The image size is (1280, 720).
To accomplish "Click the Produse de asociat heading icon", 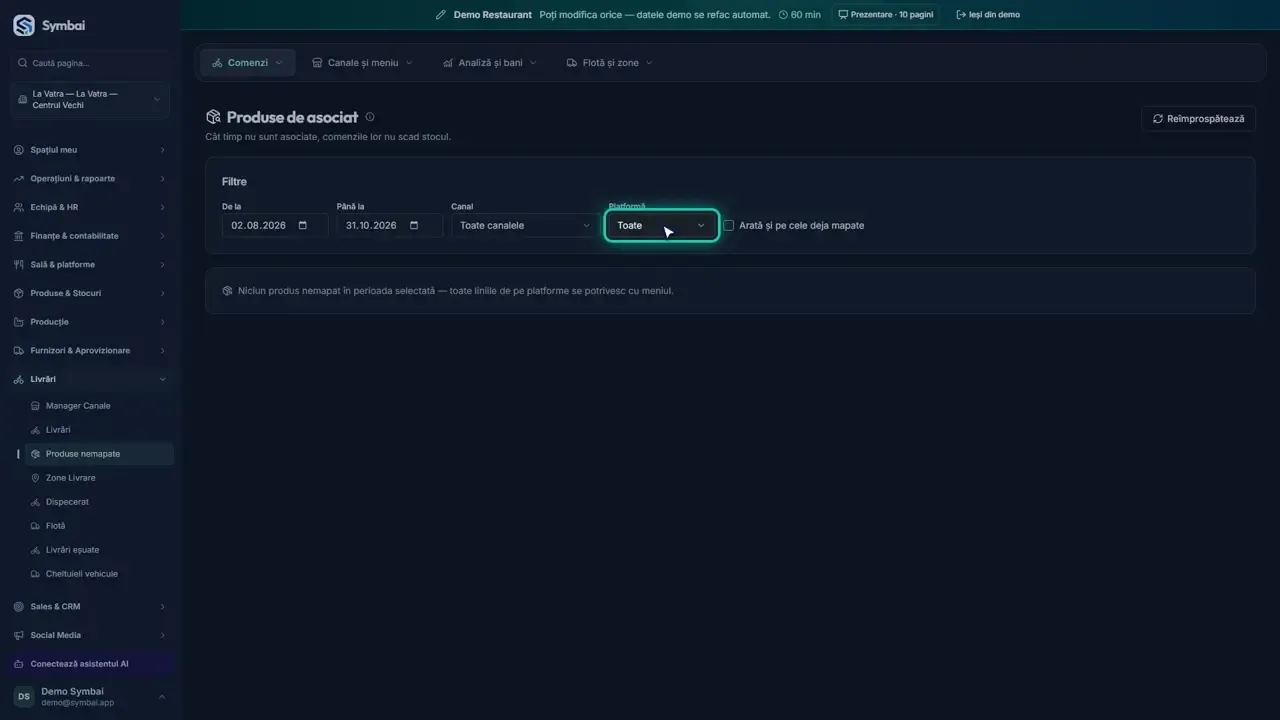I will click(213, 117).
